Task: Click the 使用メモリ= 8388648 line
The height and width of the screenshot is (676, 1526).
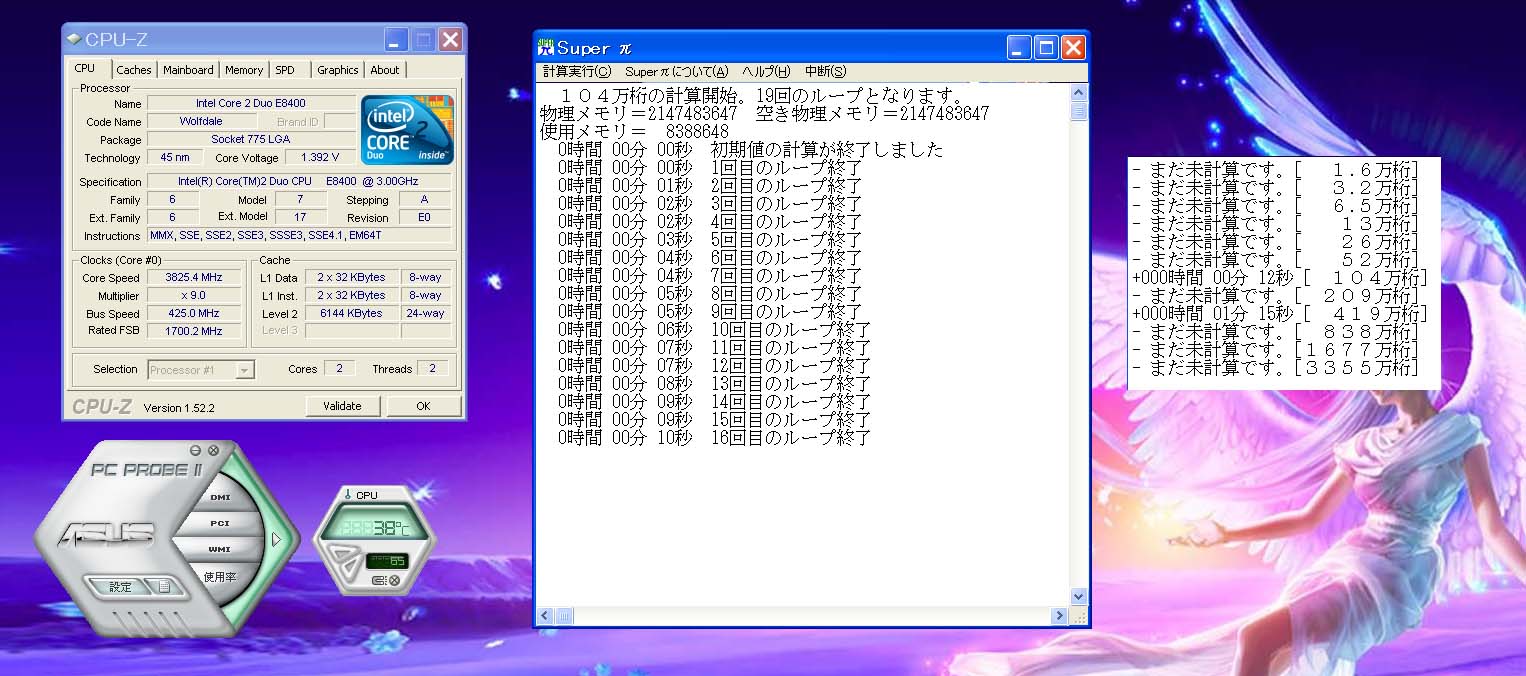Action: pos(635,132)
